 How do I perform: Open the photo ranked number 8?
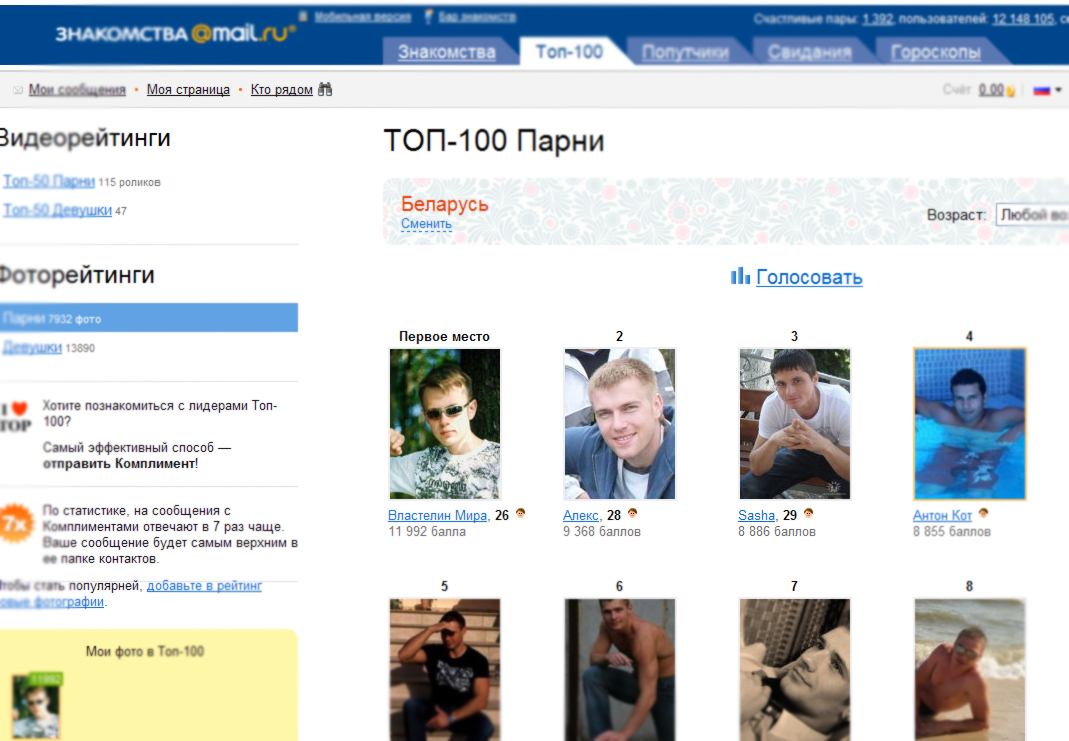coord(969,669)
